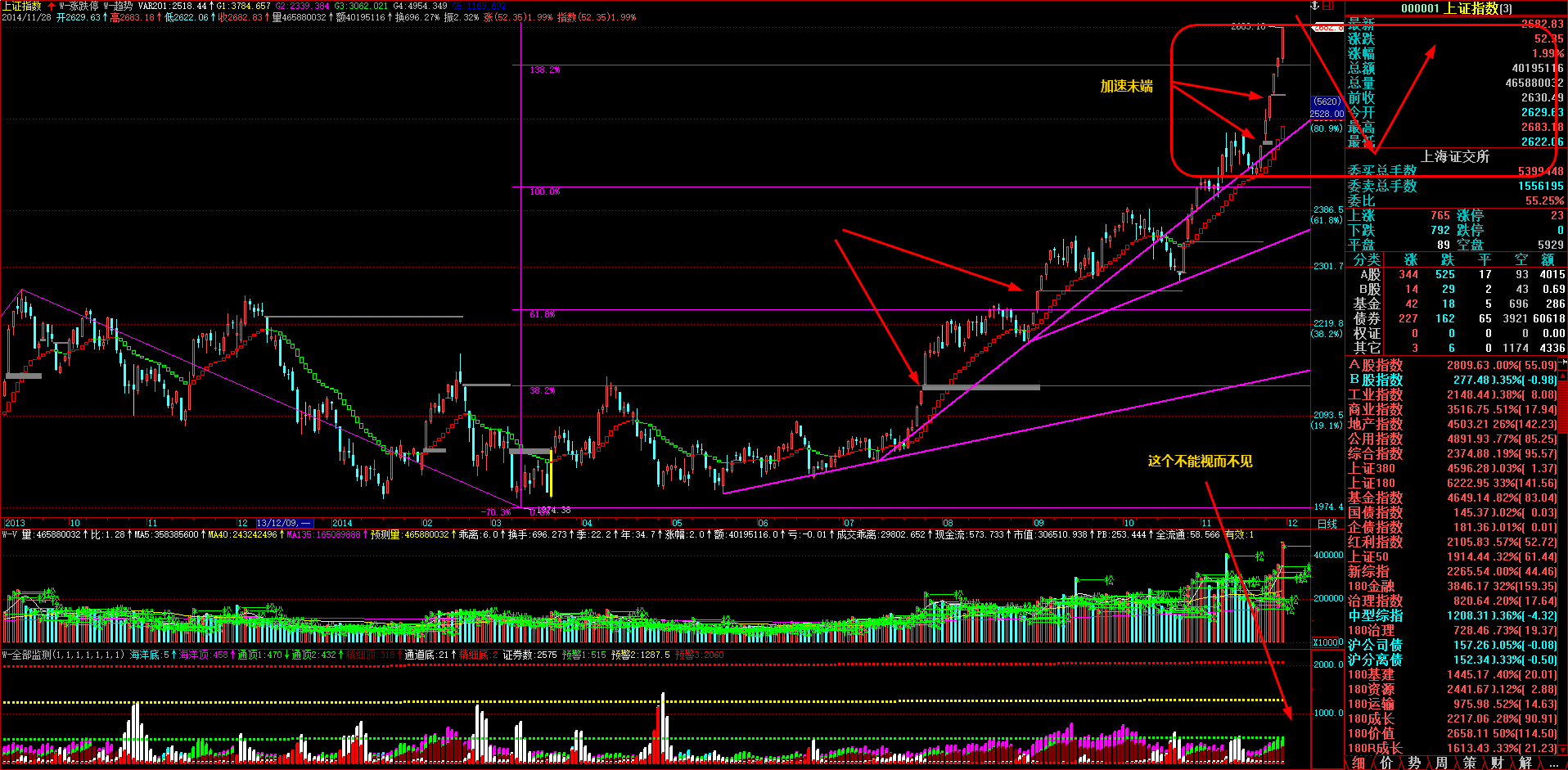Choose 基金指数 from the index list
Screen dimensions: 1568x770
[x=1376, y=498]
